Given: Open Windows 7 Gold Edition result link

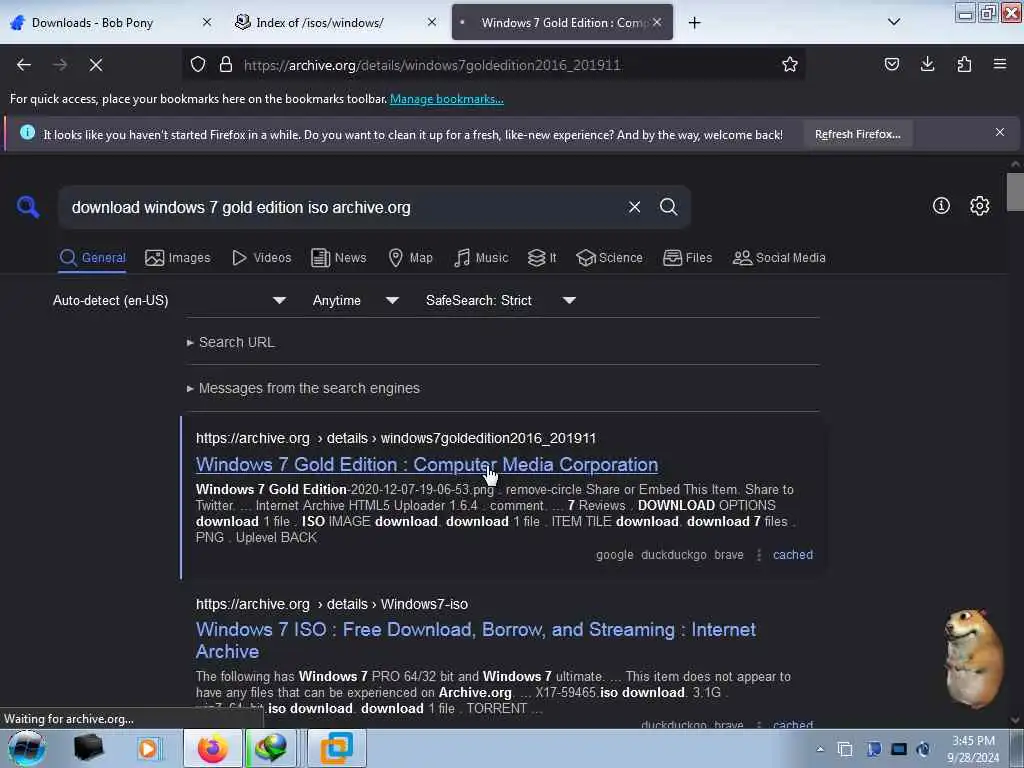Looking at the screenshot, I should (x=426, y=464).
